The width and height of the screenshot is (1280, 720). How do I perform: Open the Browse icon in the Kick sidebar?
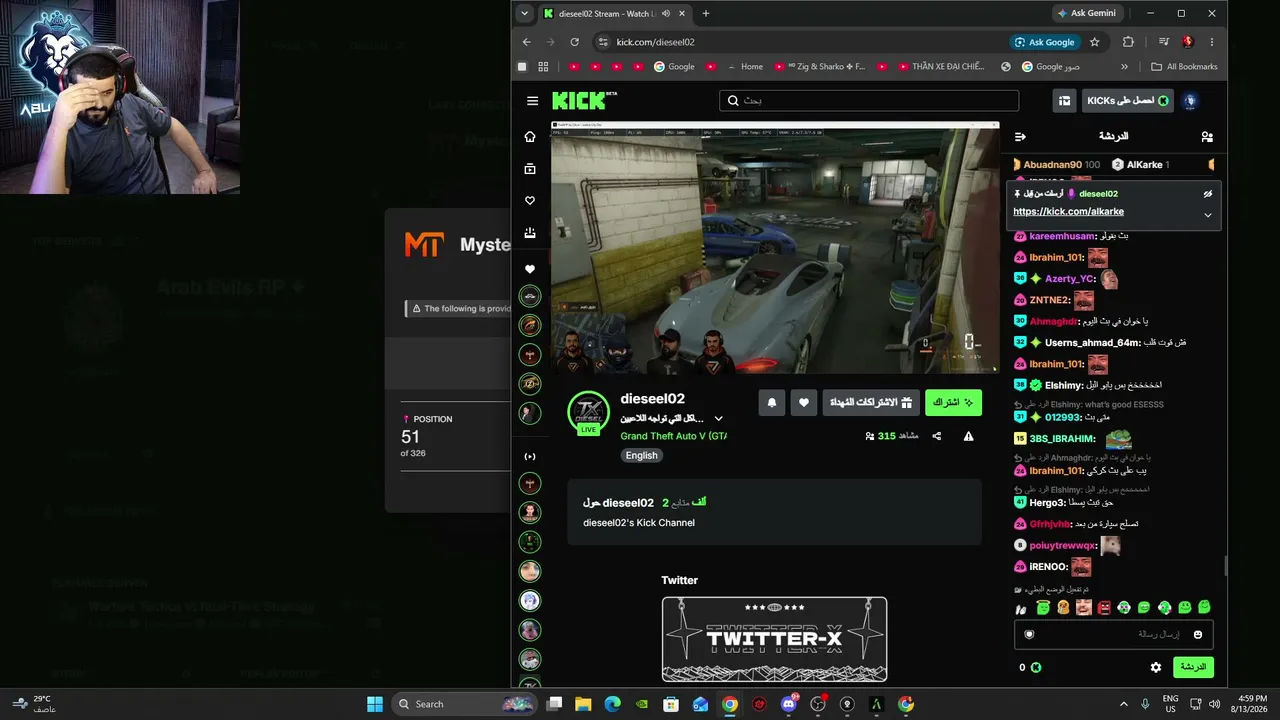click(530, 169)
